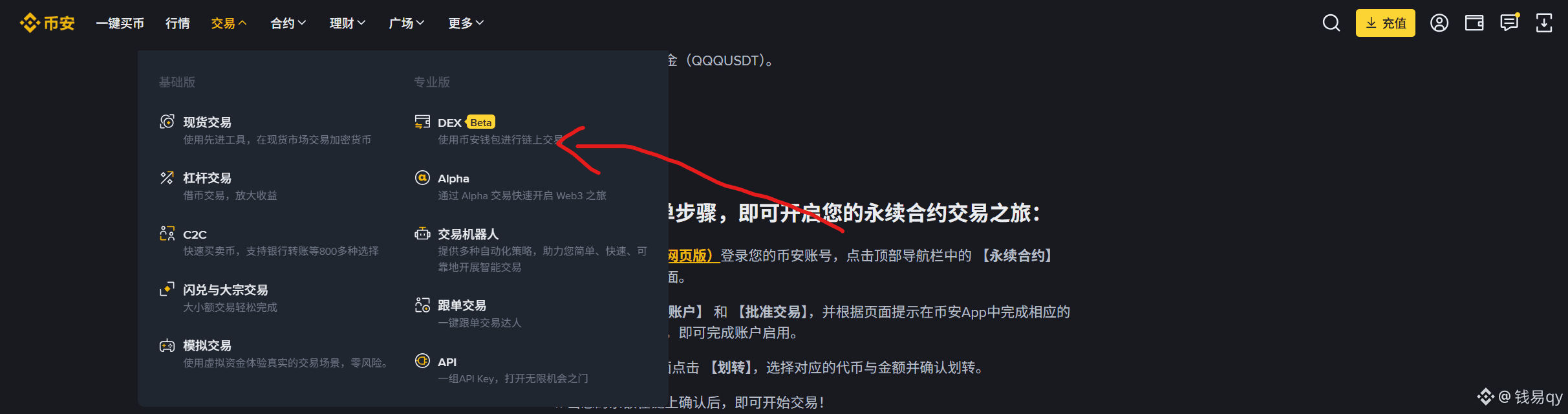Click the 交易机器人 robot icon
The image size is (1568, 414).
tap(422, 234)
